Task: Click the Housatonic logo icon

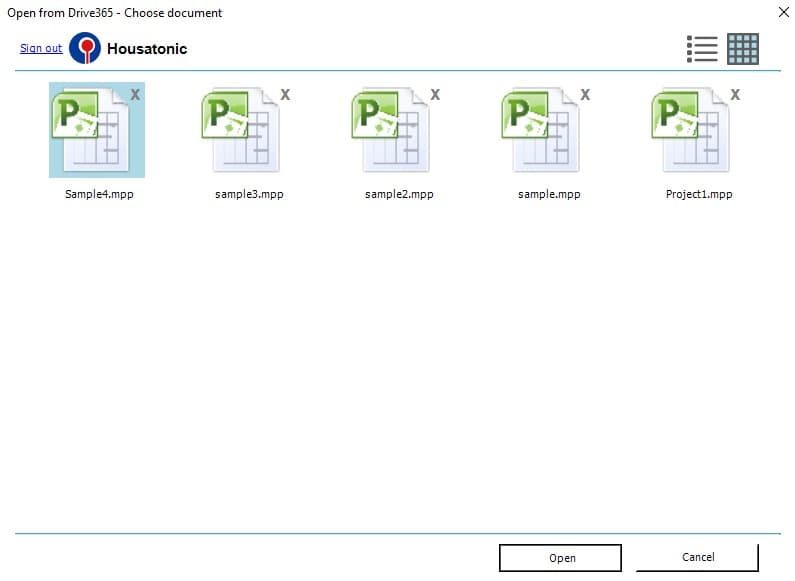Action: (85, 48)
